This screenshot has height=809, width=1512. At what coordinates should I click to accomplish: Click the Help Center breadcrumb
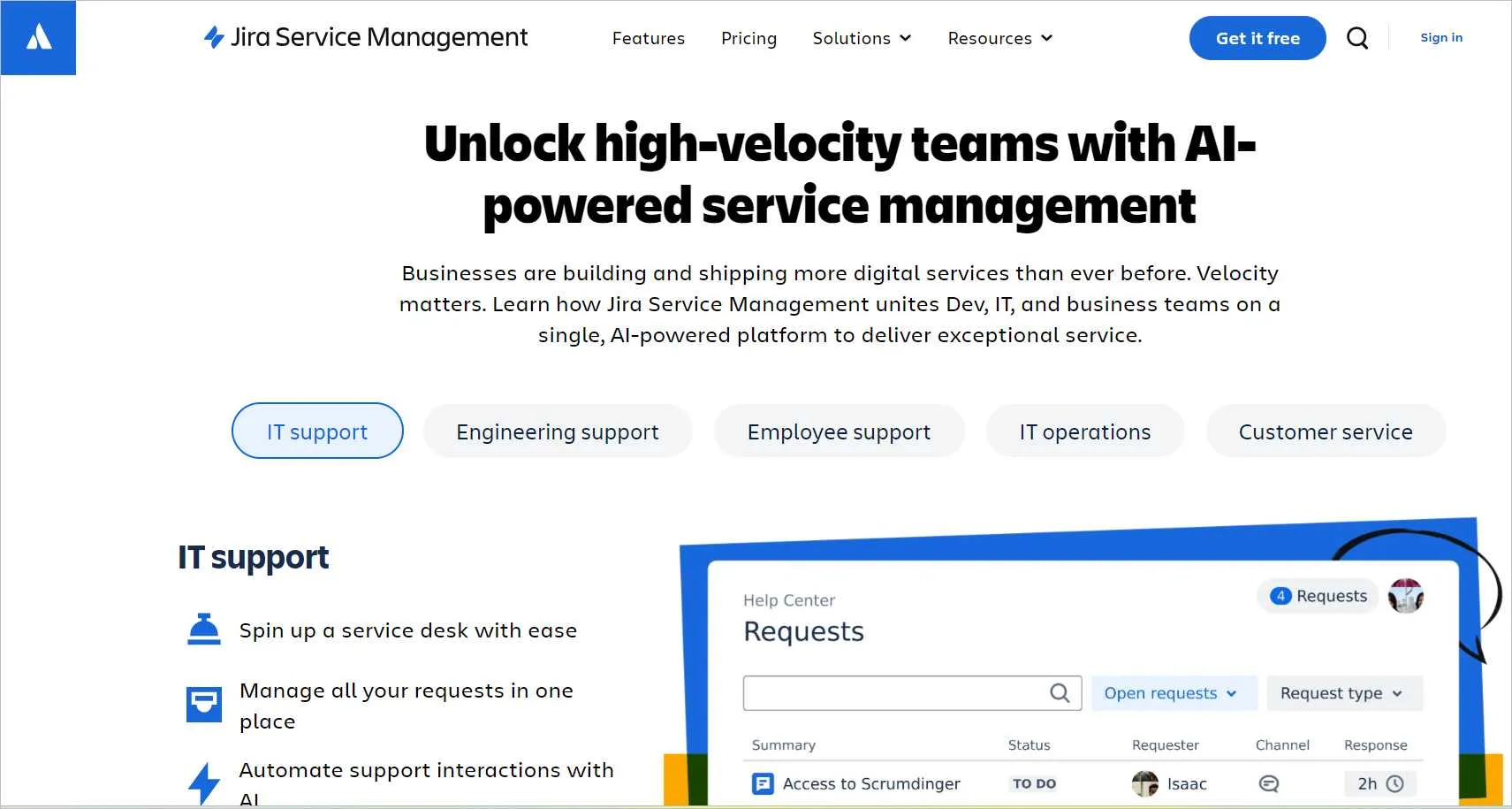pyautogui.click(x=789, y=600)
